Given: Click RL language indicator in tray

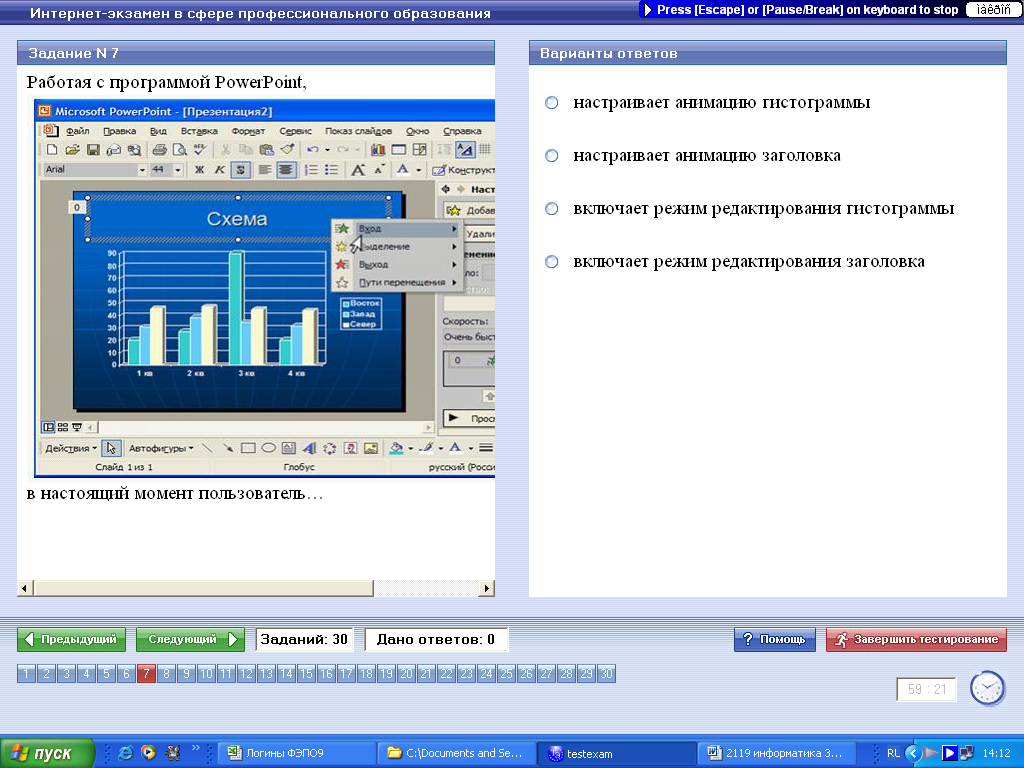Looking at the screenshot, I should (893, 753).
